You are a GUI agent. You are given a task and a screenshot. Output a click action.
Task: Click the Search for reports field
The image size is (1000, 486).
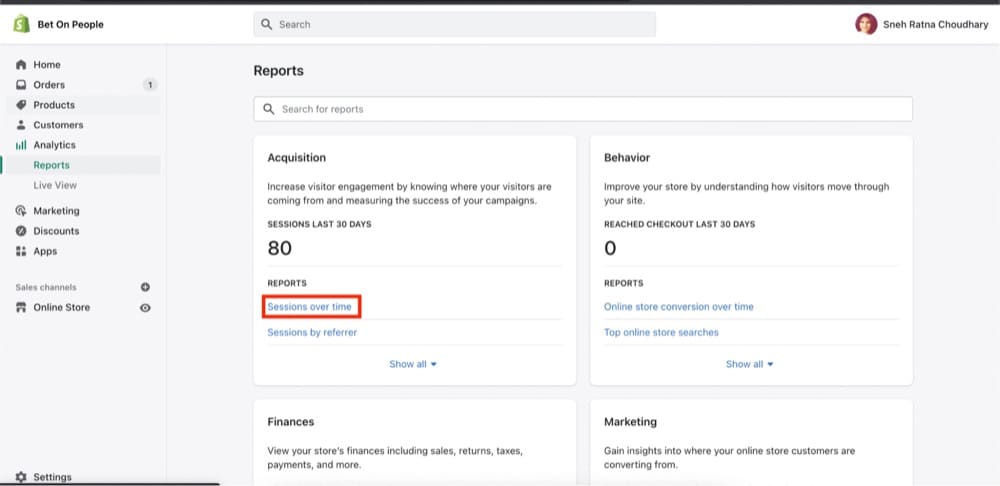click(x=583, y=109)
